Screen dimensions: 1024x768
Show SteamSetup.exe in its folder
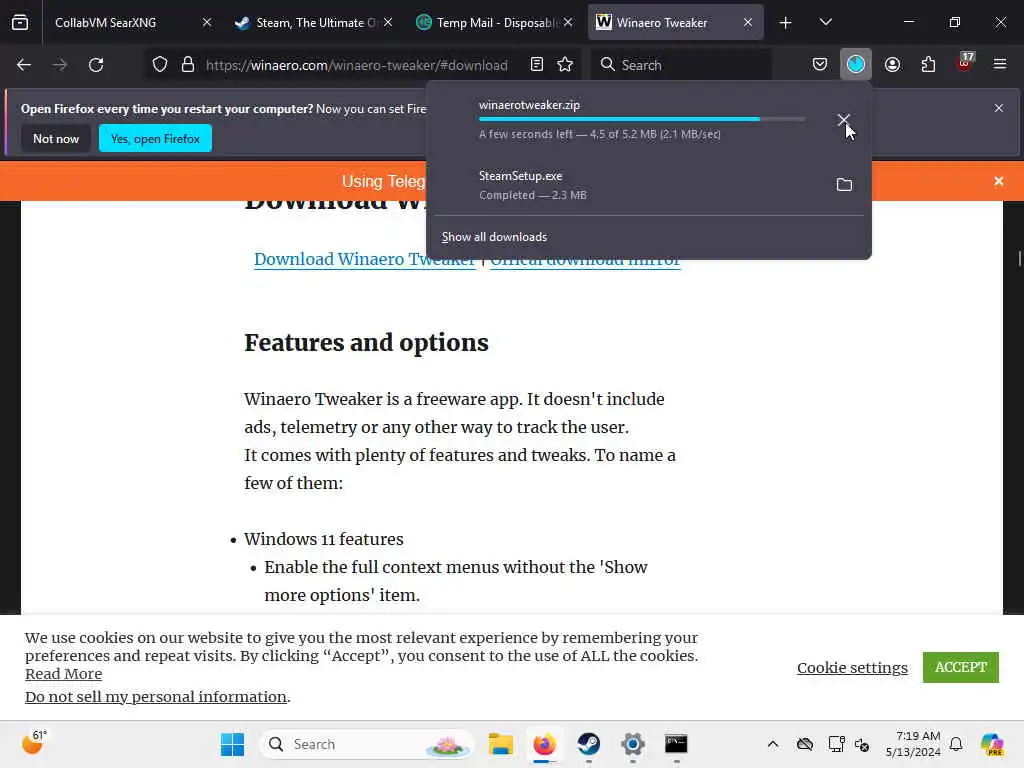(844, 185)
